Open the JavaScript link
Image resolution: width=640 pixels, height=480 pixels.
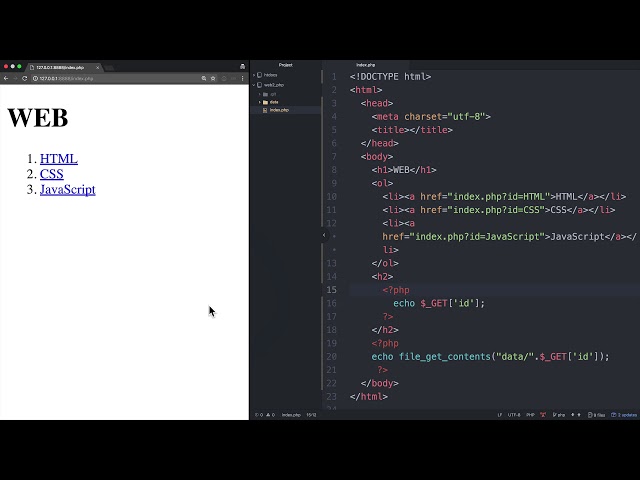click(x=68, y=189)
